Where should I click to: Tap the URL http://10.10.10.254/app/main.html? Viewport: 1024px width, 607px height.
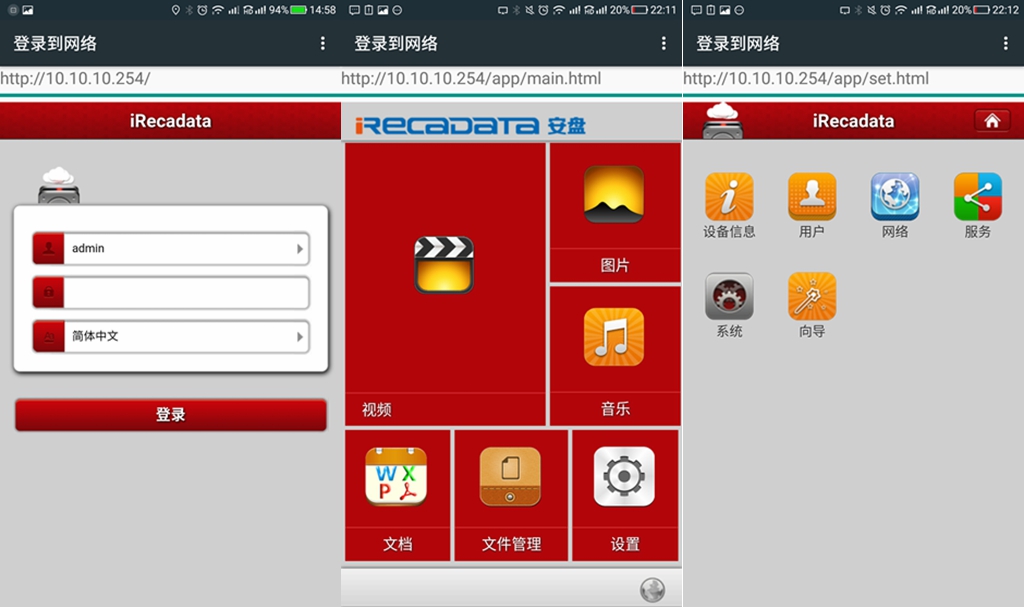point(471,78)
